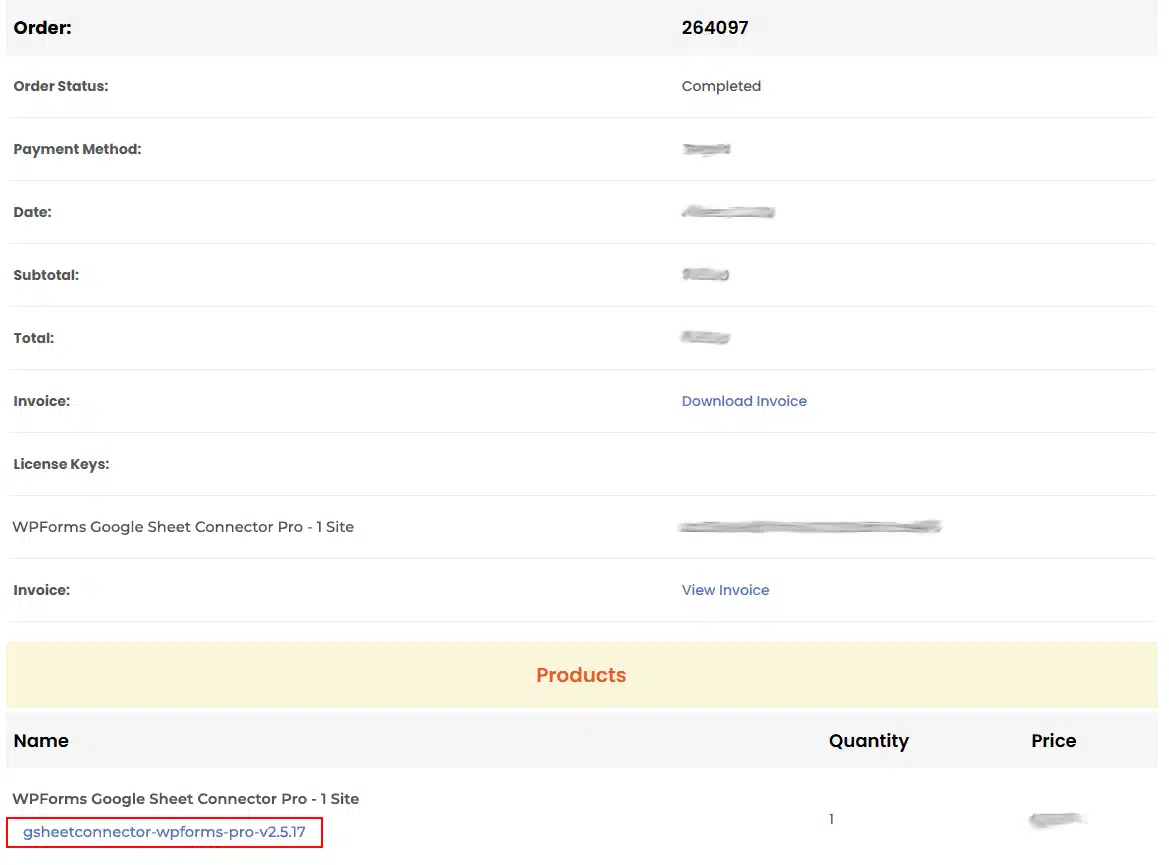Select the Completed status text
Image resolution: width=1169 pixels, height=865 pixels.
pyautogui.click(x=721, y=86)
